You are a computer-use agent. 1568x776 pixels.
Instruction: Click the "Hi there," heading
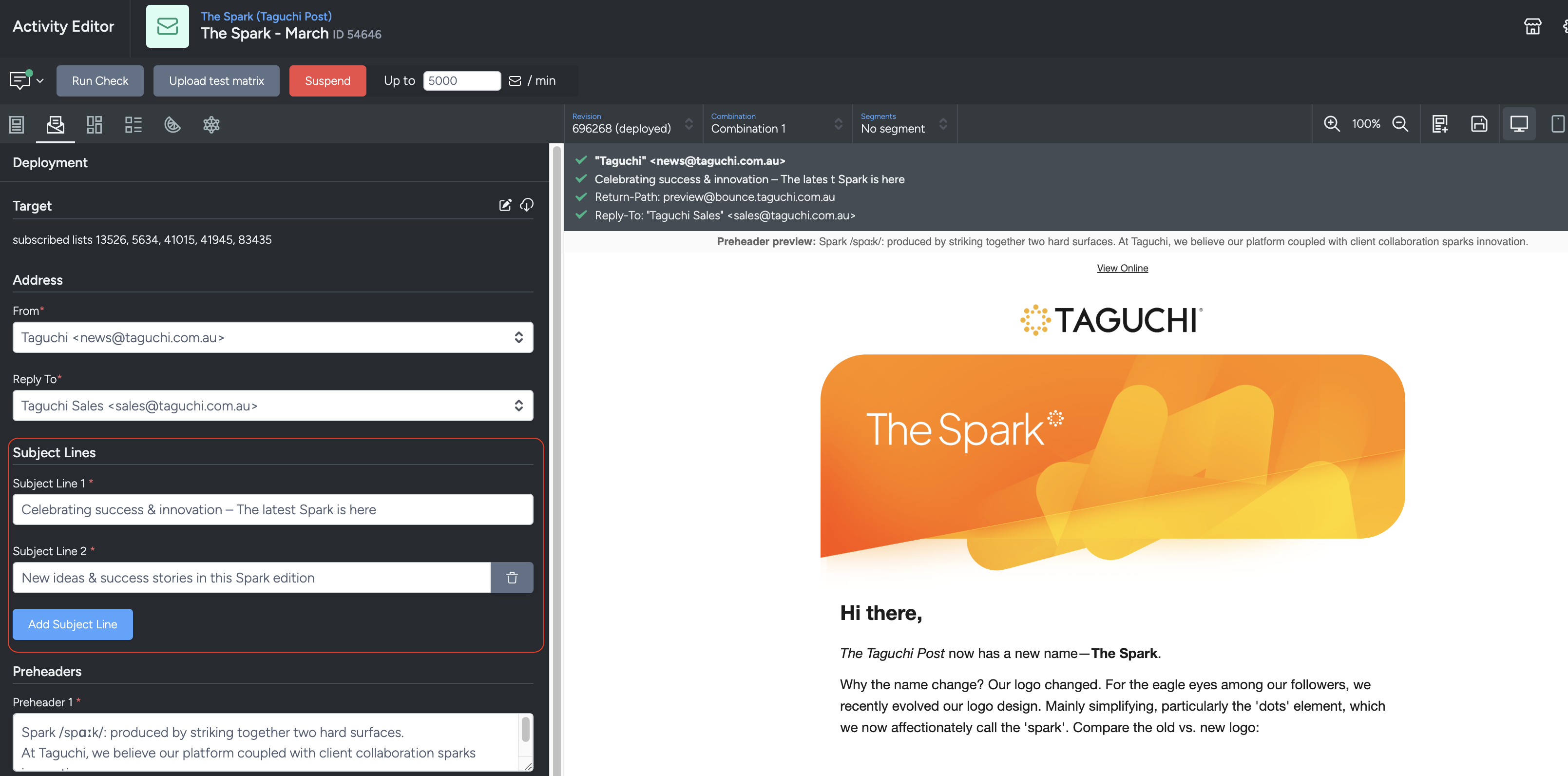click(881, 613)
